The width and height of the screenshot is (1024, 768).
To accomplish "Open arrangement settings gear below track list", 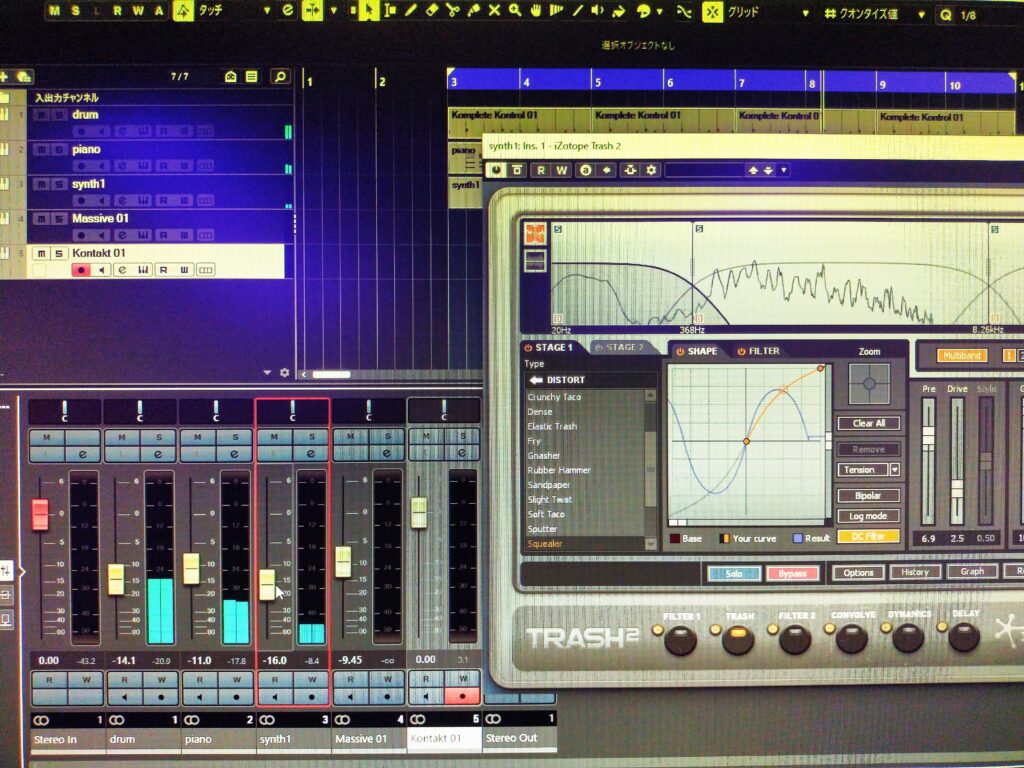I will point(285,372).
